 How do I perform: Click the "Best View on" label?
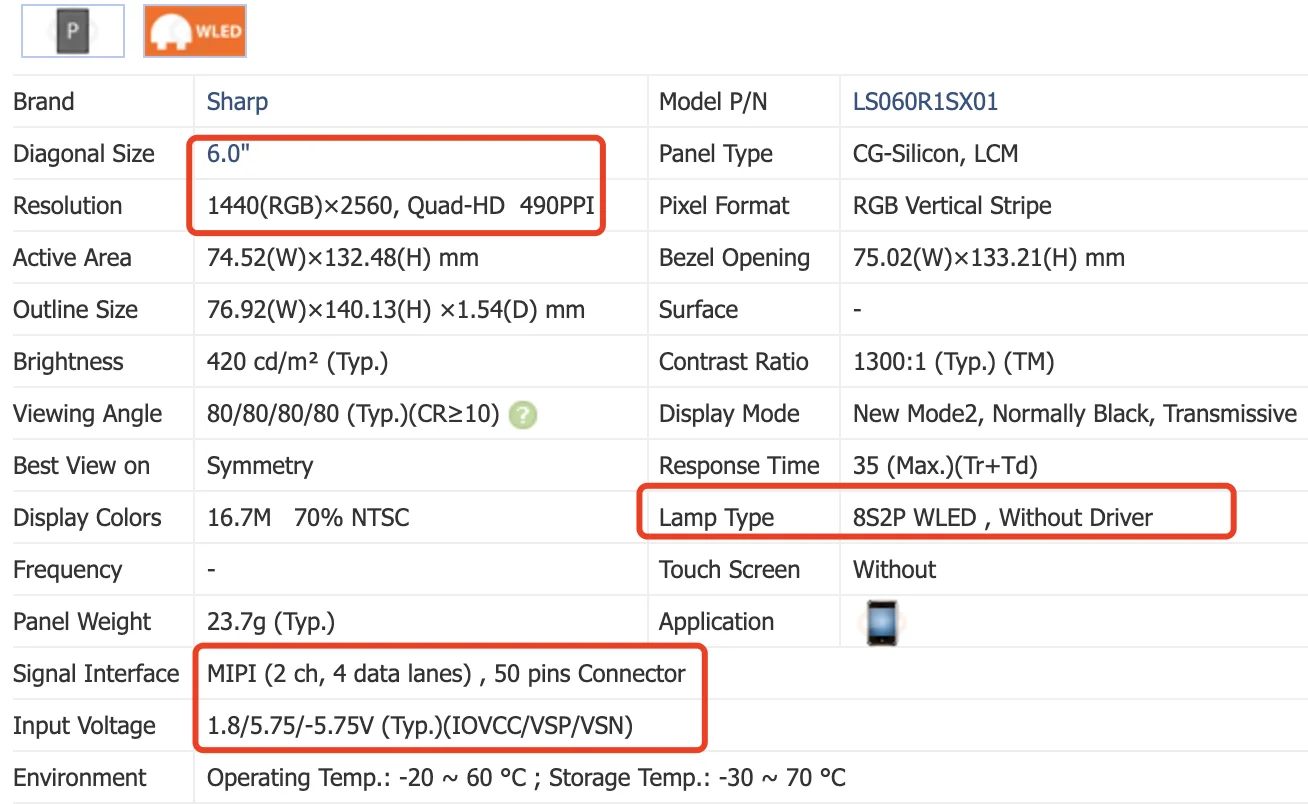click(x=81, y=466)
